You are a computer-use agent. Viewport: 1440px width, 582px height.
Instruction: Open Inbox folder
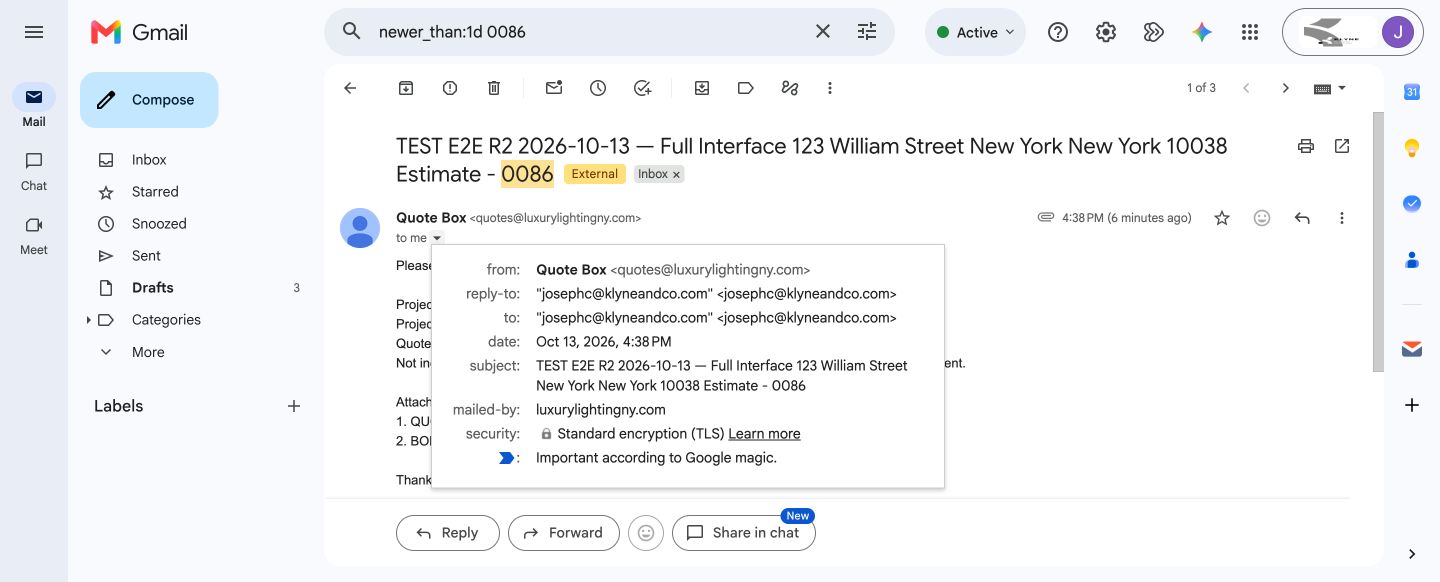[x=149, y=160]
